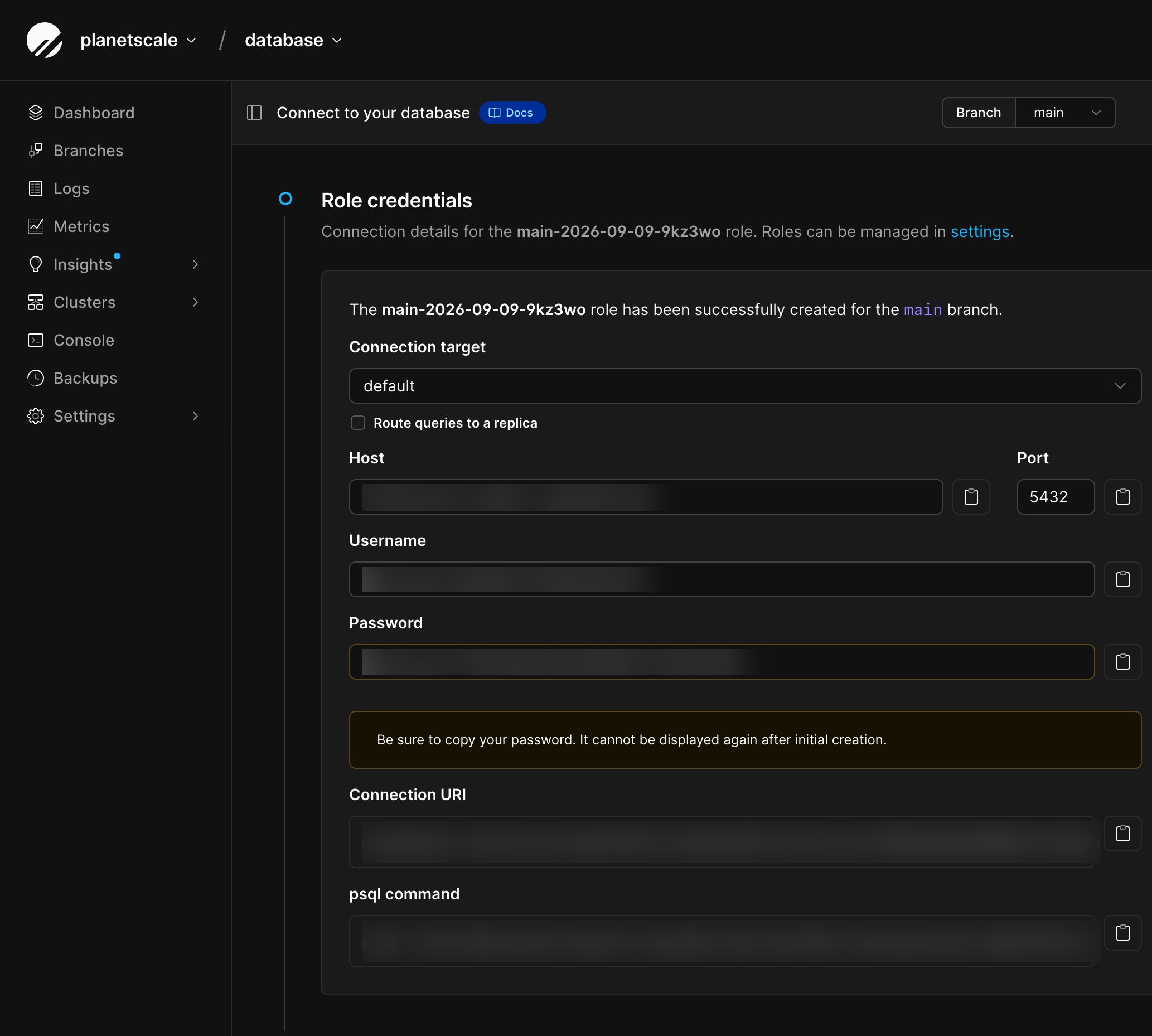Click the Logs list icon
1152x1036 pixels.
point(35,188)
